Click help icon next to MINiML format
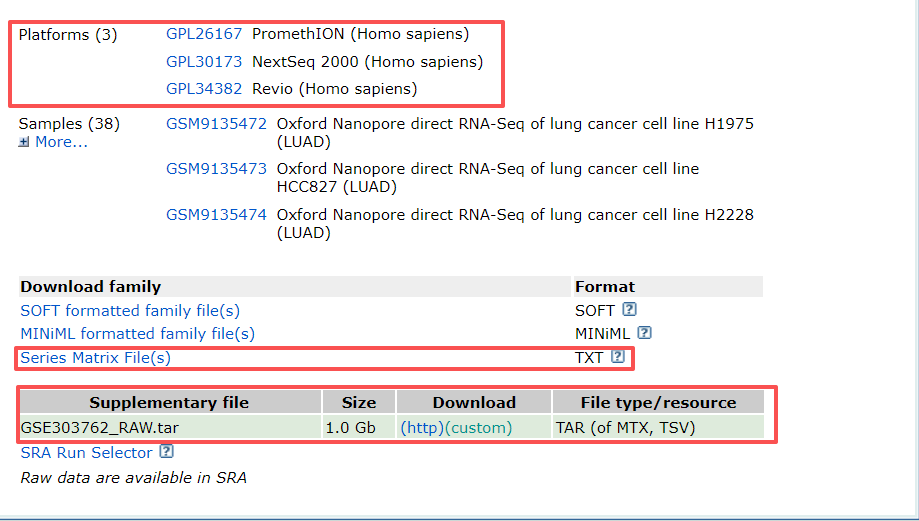The width and height of the screenshot is (919, 521). pyautogui.click(x=644, y=333)
